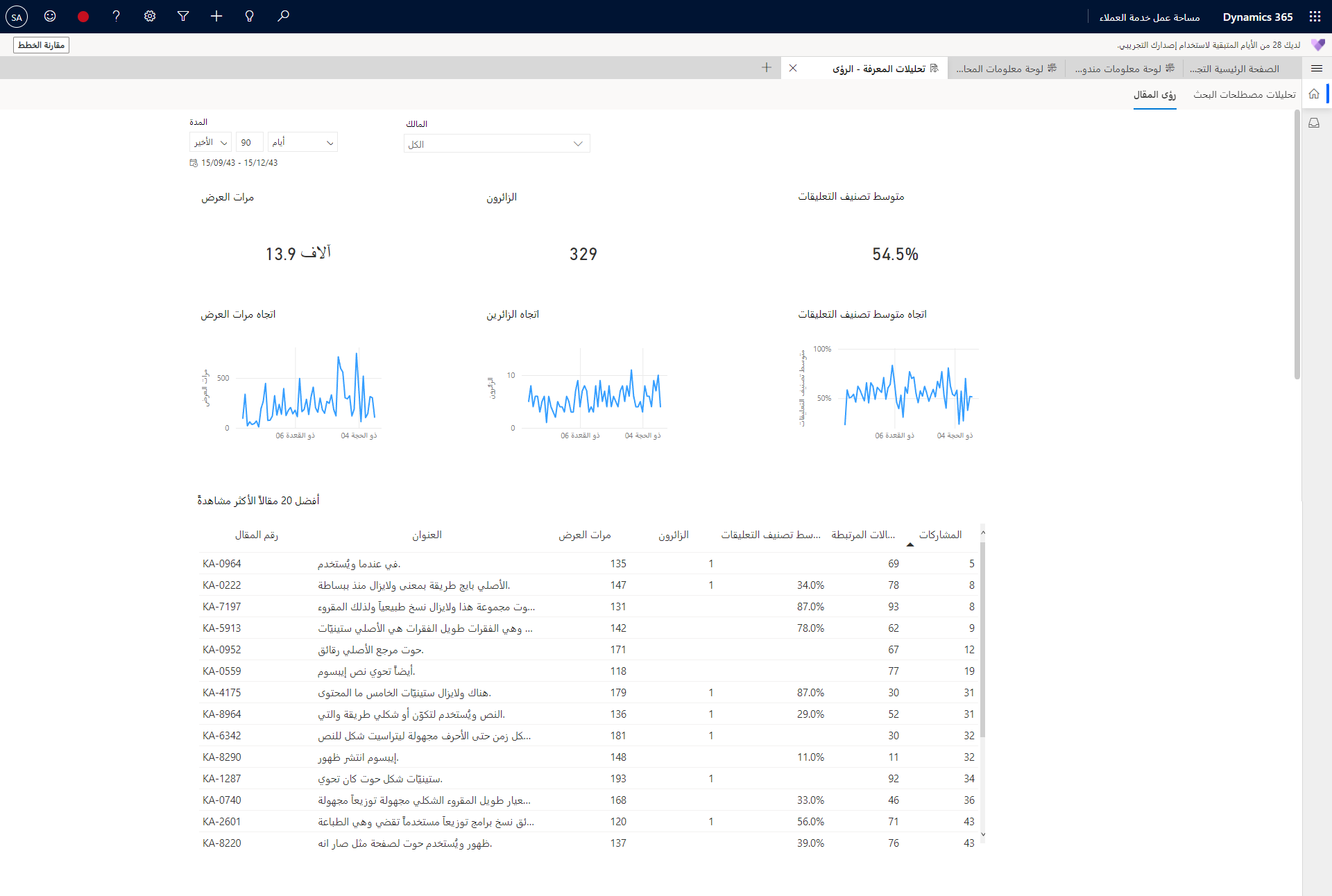Select the تحليلات المعرفة - الرؤى tab
The image size is (1332, 896).
click(878, 69)
